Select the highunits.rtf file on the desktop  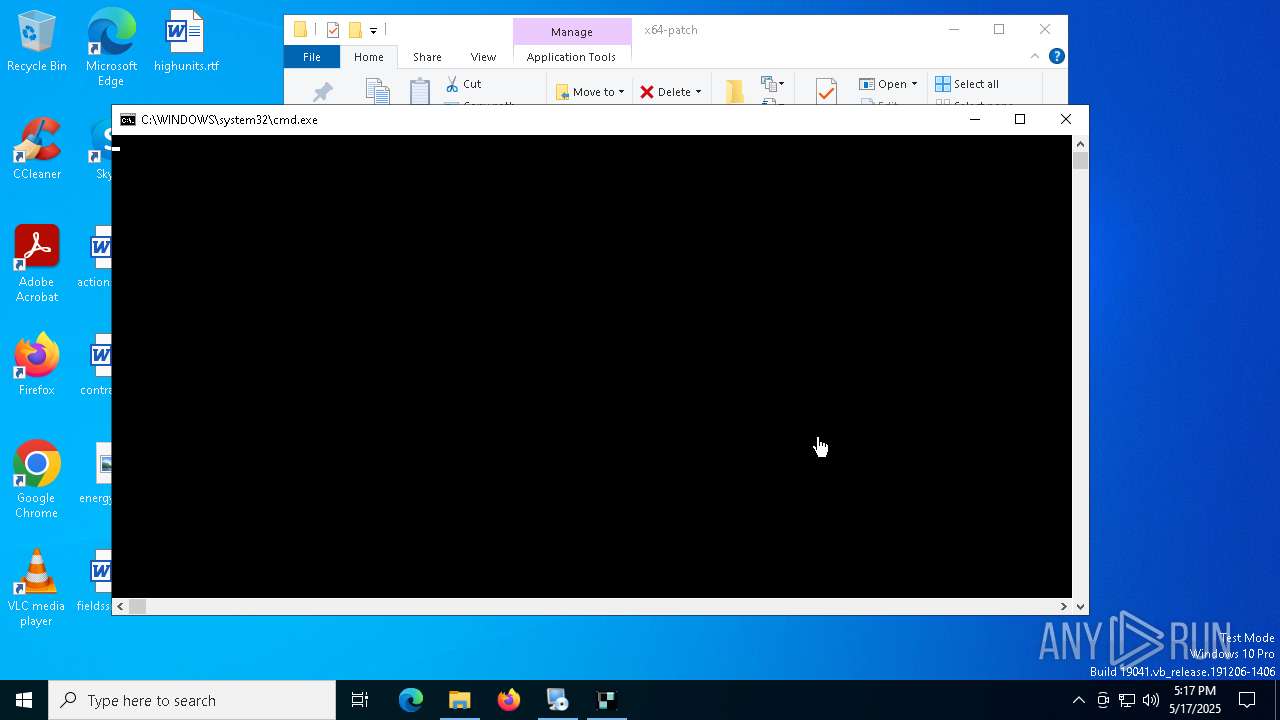coord(186,42)
